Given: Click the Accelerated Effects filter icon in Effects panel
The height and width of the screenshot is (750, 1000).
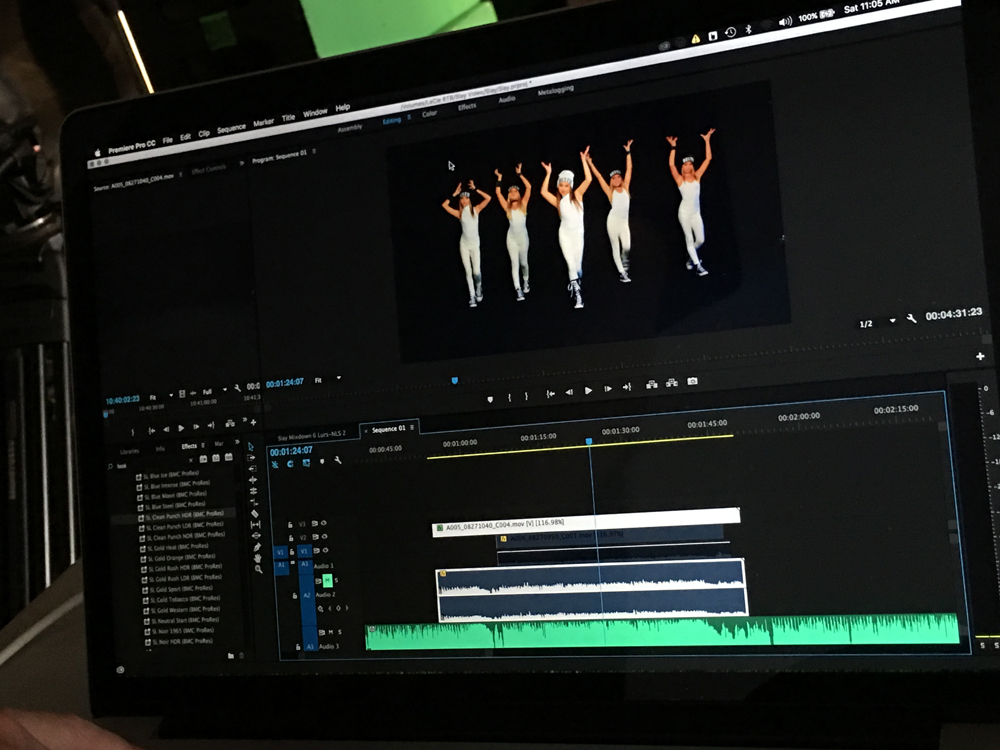Looking at the screenshot, I should [203, 459].
